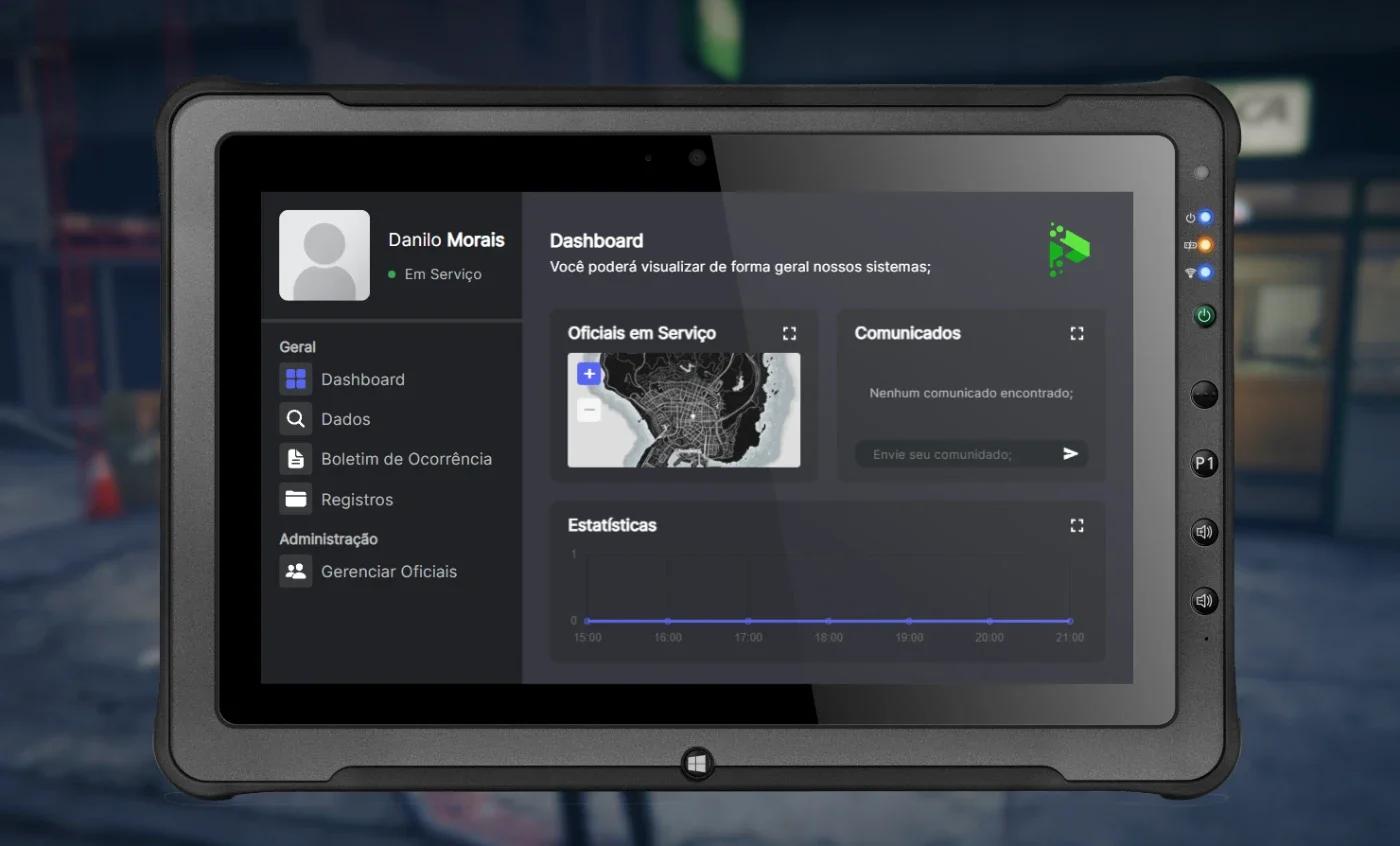The height and width of the screenshot is (846, 1400).
Task: Click the Oficiais em Serviço heading
Action: point(642,333)
